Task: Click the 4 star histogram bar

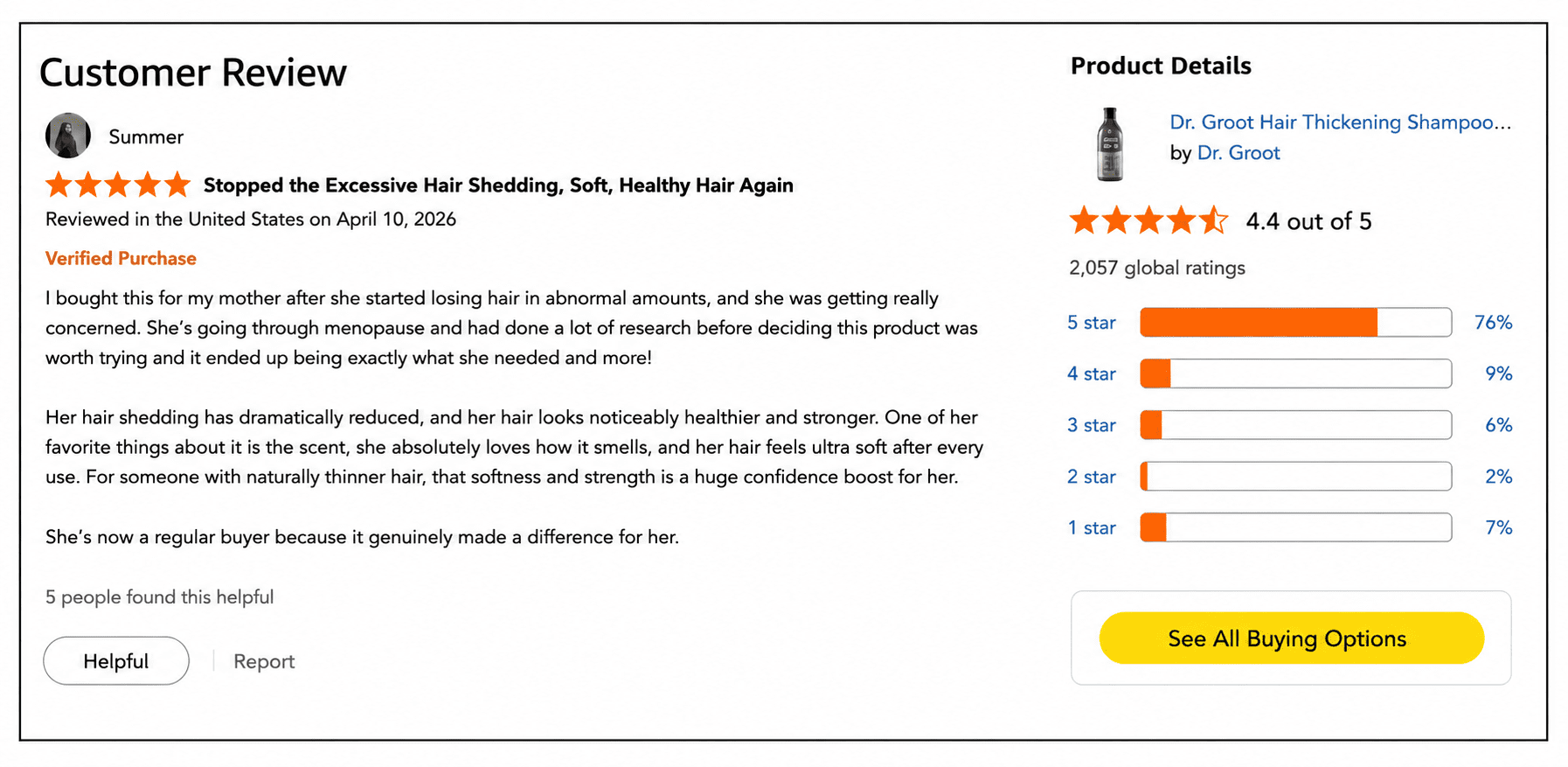Action: [x=1296, y=374]
